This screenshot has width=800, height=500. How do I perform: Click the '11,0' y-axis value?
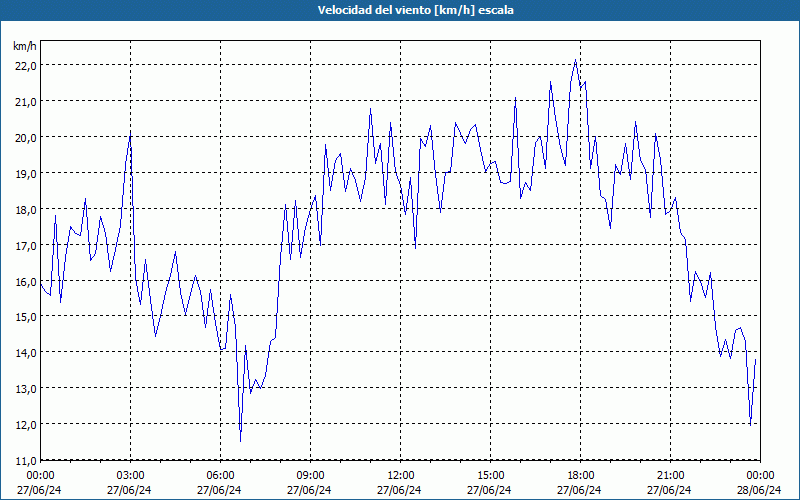point(25,461)
